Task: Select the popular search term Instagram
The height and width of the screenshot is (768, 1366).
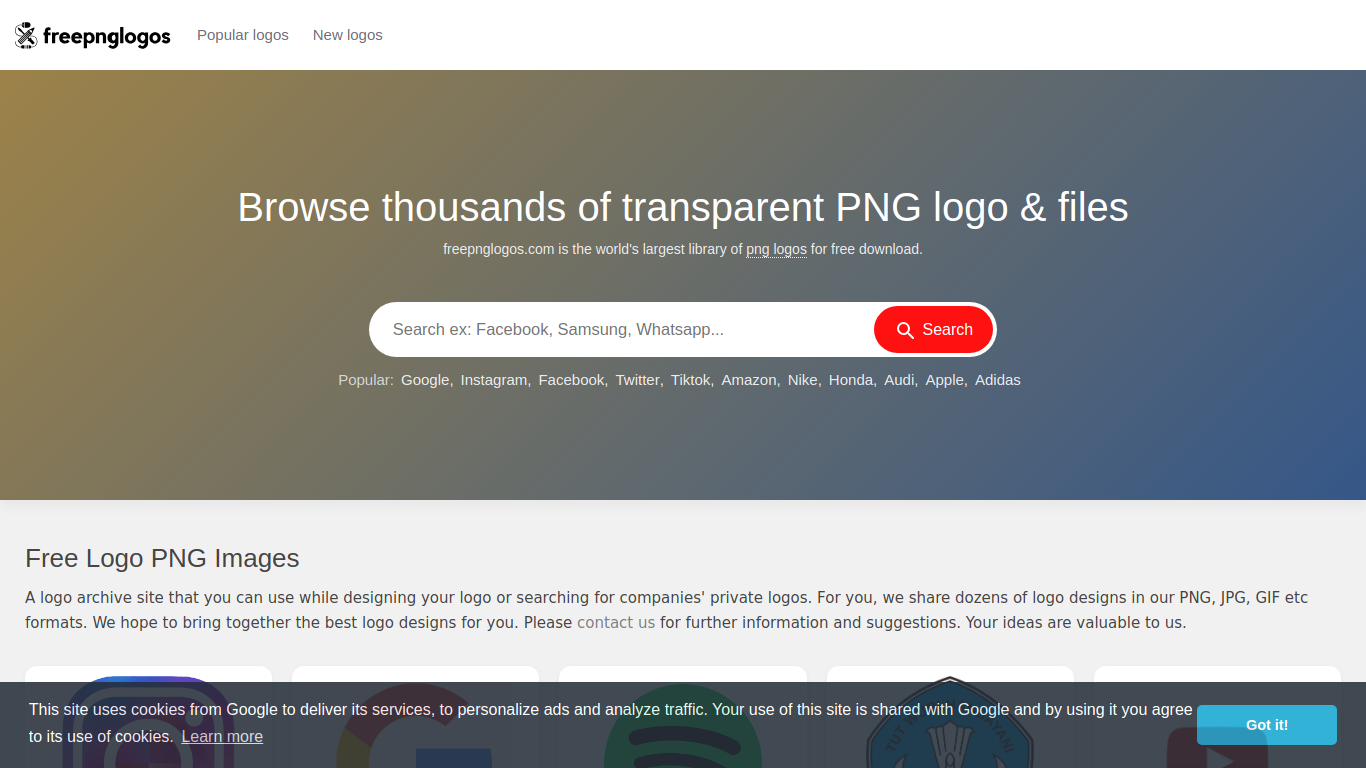Action: [494, 380]
